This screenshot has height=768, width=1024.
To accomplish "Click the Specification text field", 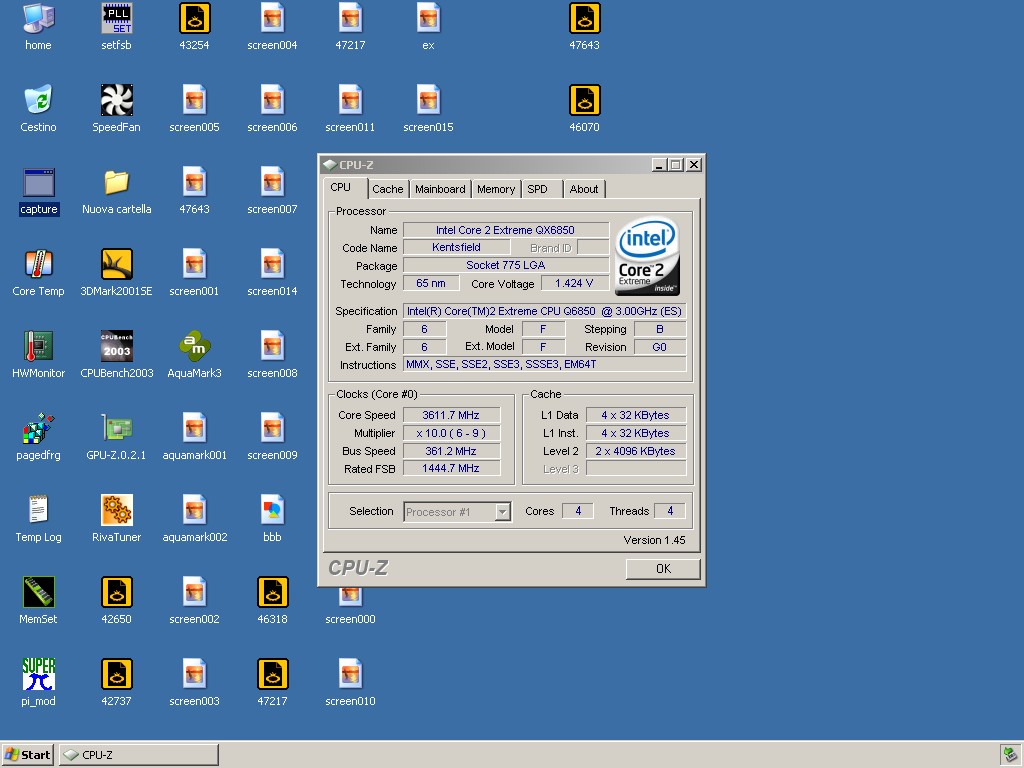I will [x=545, y=311].
